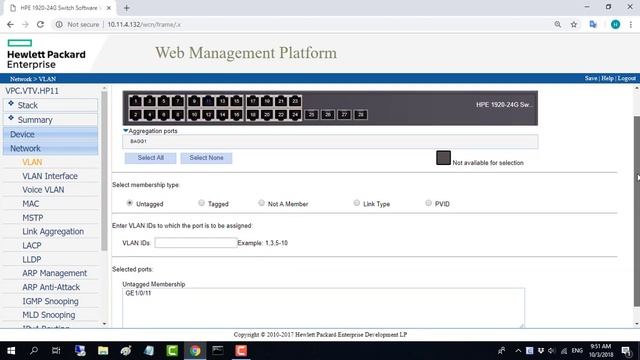This screenshot has width=640, height=360.
Task: Select port 5 on the switch panel
Action: click(x=164, y=101)
